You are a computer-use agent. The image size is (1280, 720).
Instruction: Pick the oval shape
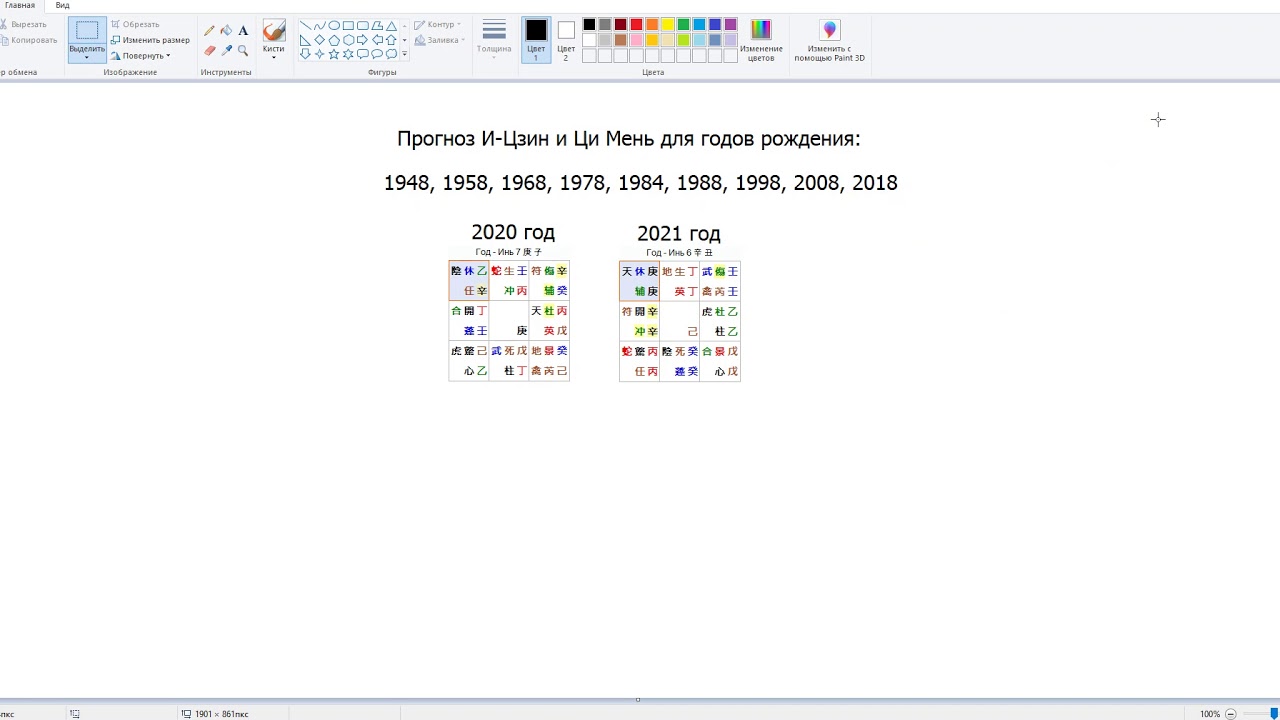click(334, 26)
